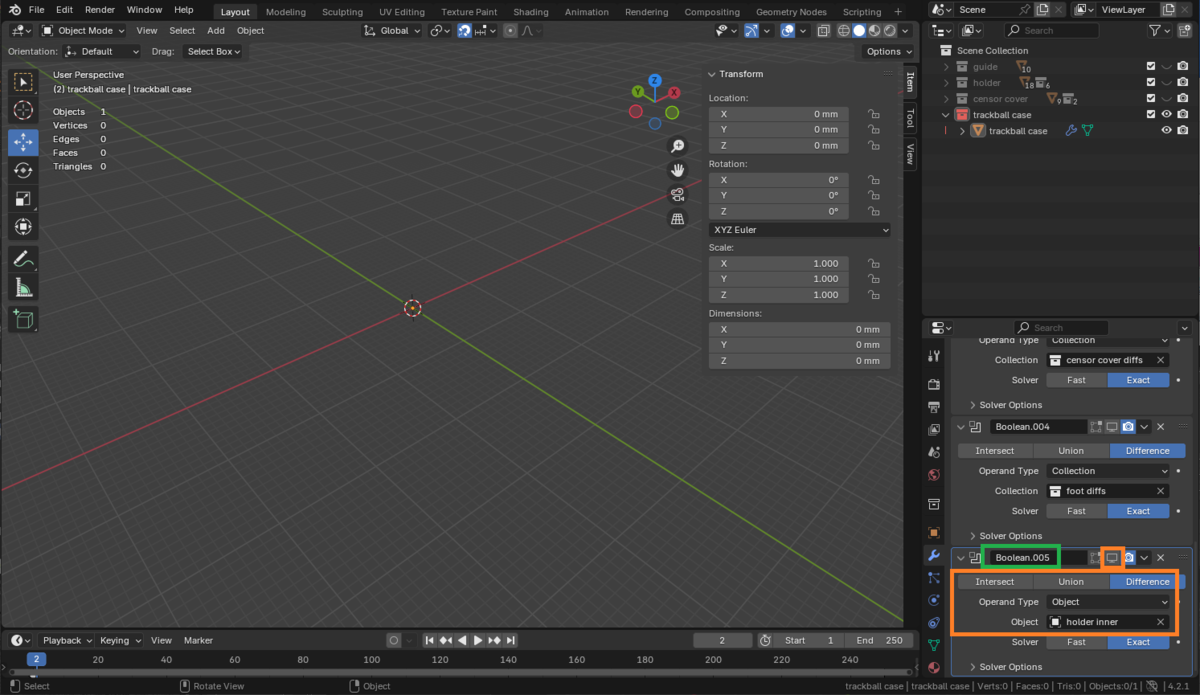Open the Object properties tab icon
Viewport: 1200px width, 695px height.
tap(934, 532)
